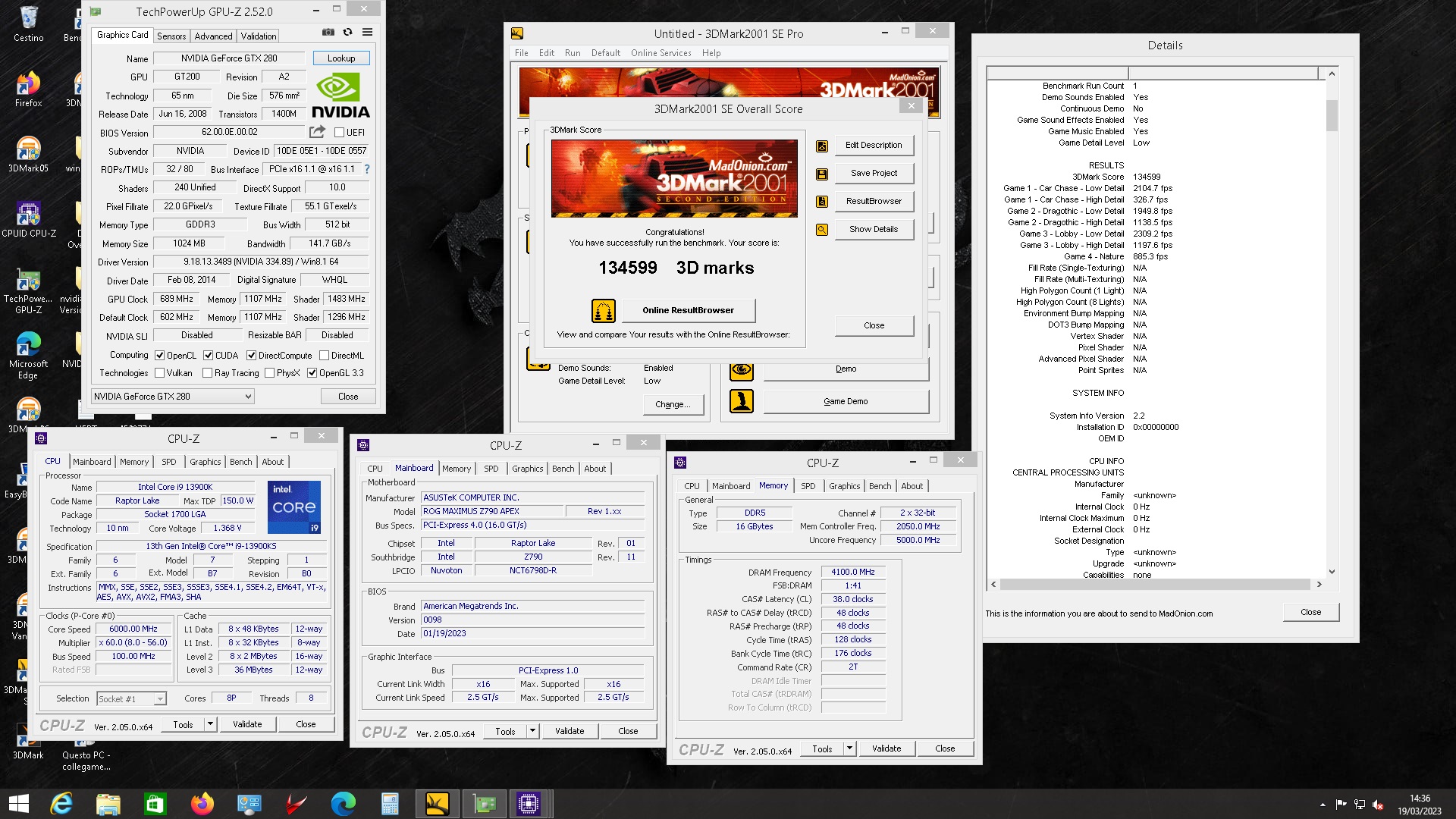The image size is (1456, 819).
Task: Switch to 3DMark2001 taskbar button
Action: (438, 804)
